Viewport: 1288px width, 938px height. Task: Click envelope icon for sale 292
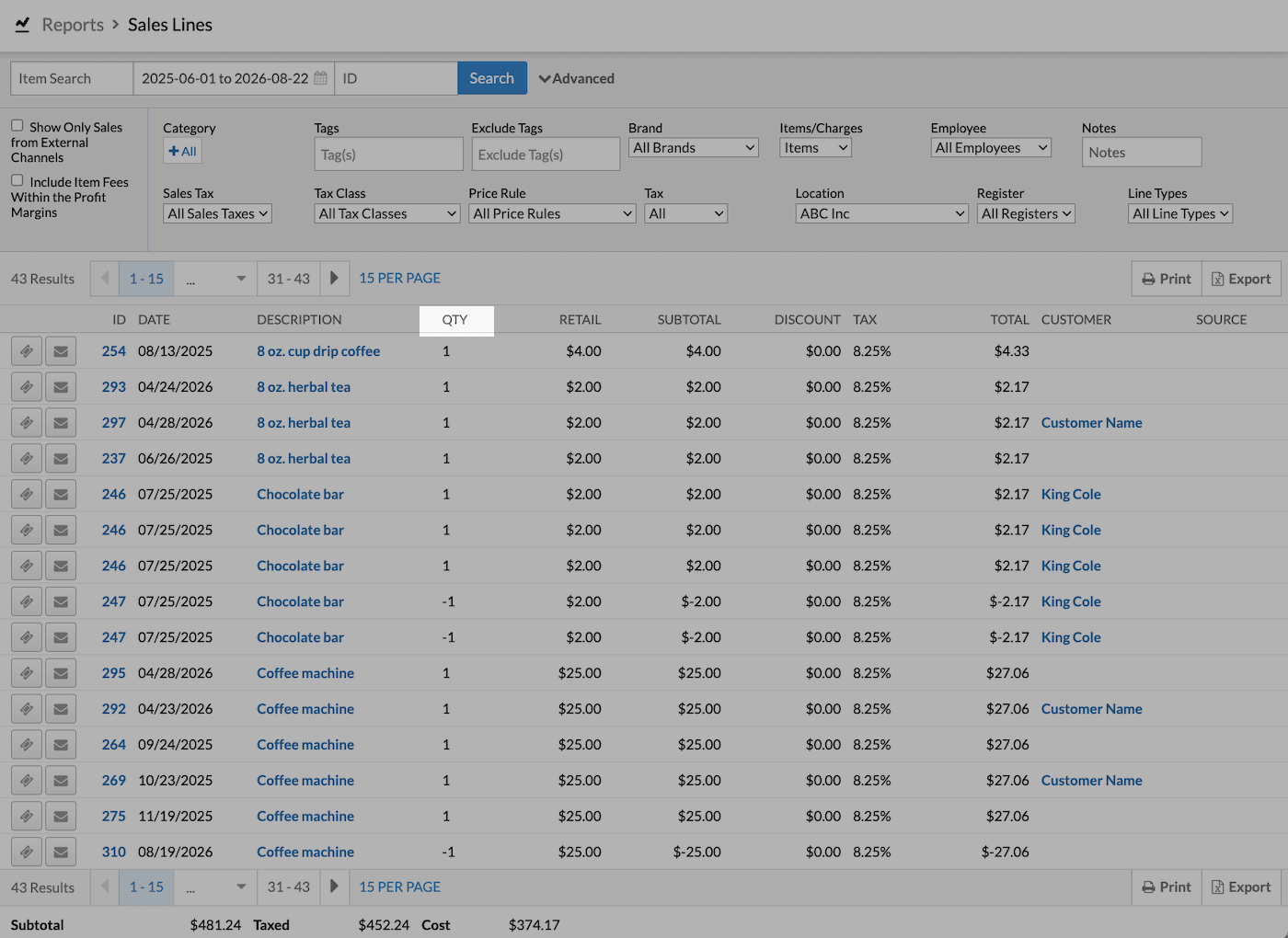click(x=61, y=709)
